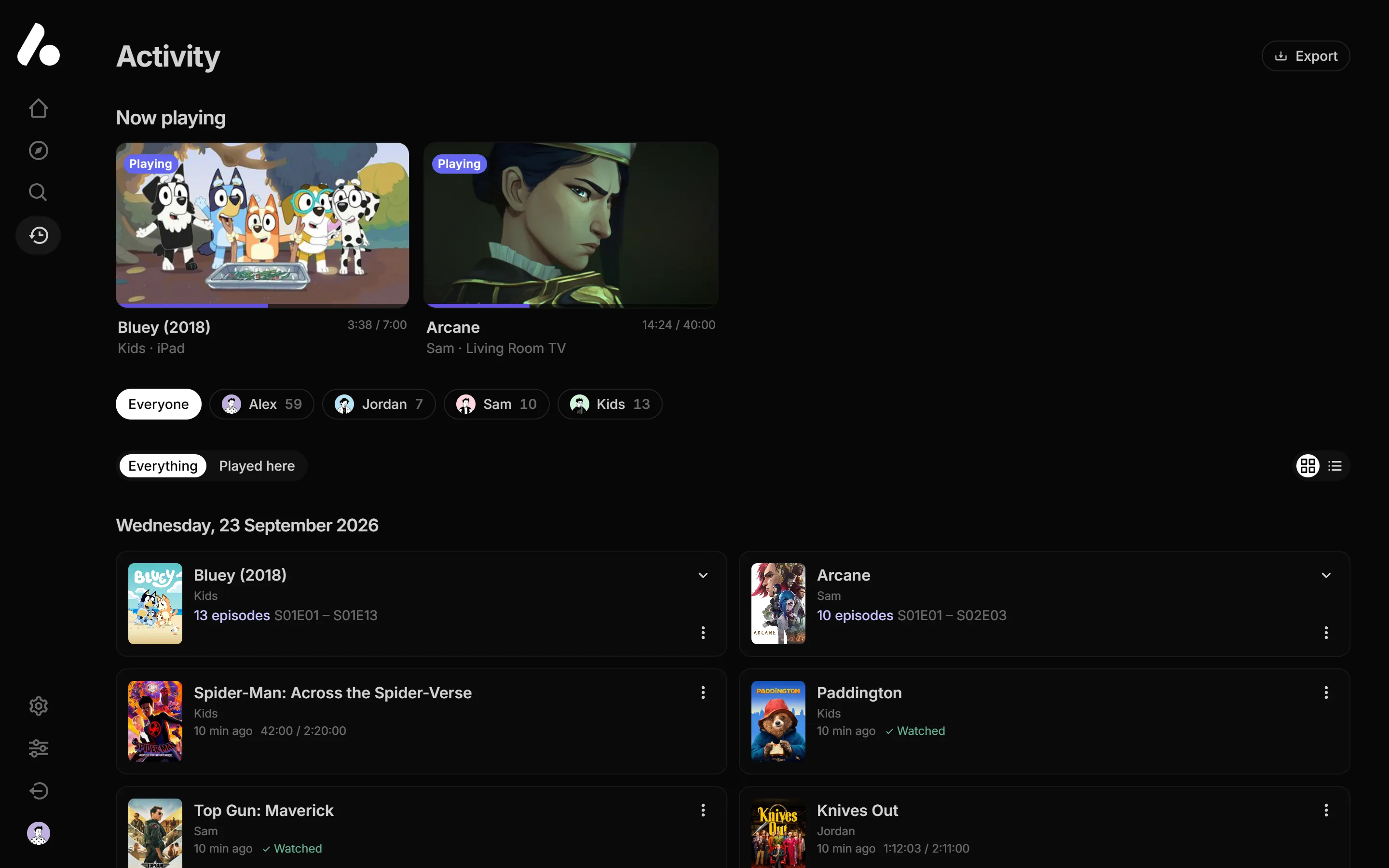Open the Knives Out title

tap(857, 810)
